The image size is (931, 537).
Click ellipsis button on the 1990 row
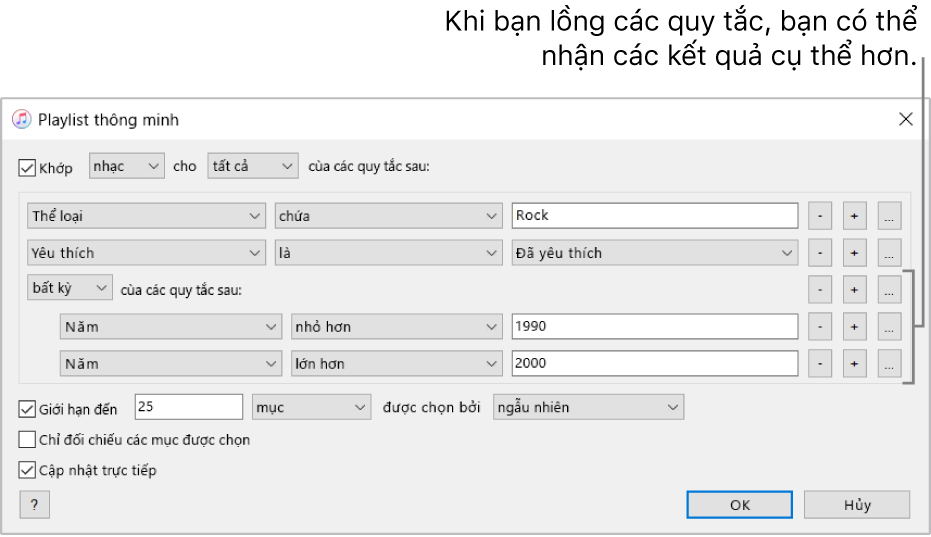point(889,327)
